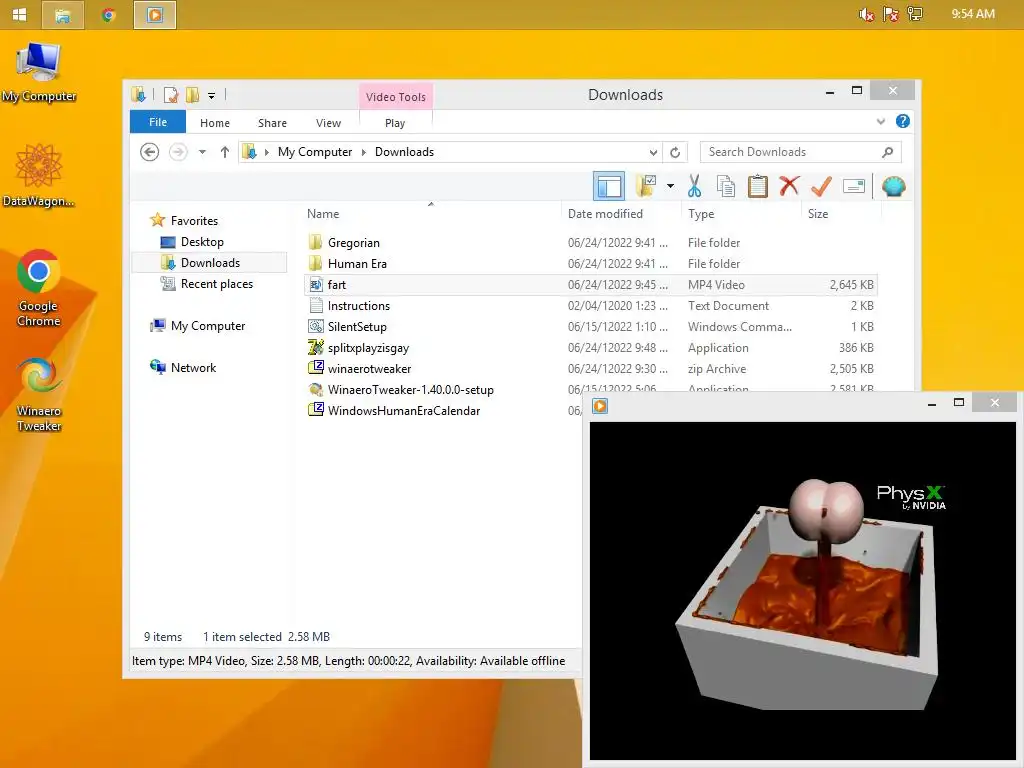Sort by the Name column header
Viewport: 1024px width, 768px height.
[x=323, y=214]
